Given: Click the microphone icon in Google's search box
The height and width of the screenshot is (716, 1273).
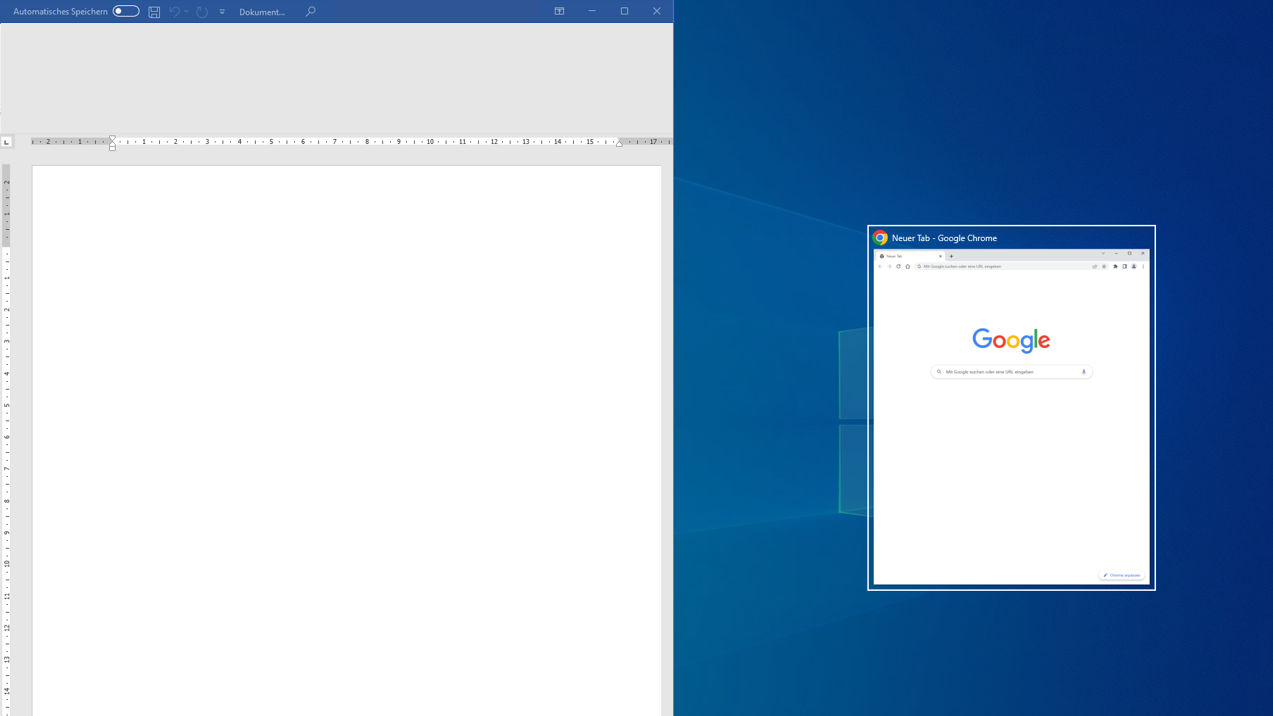Looking at the screenshot, I should [x=1083, y=371].
